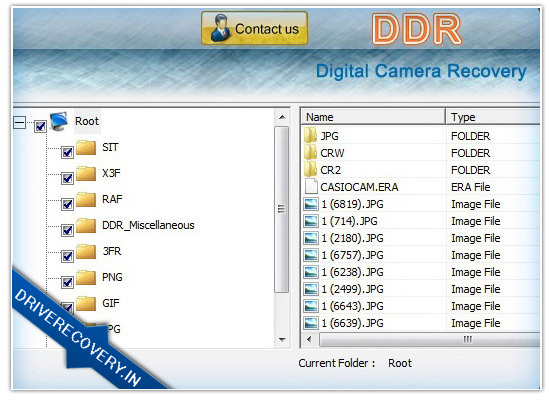
Task: Click the SIT folder icon in tree
Action: tap(86, 148)
